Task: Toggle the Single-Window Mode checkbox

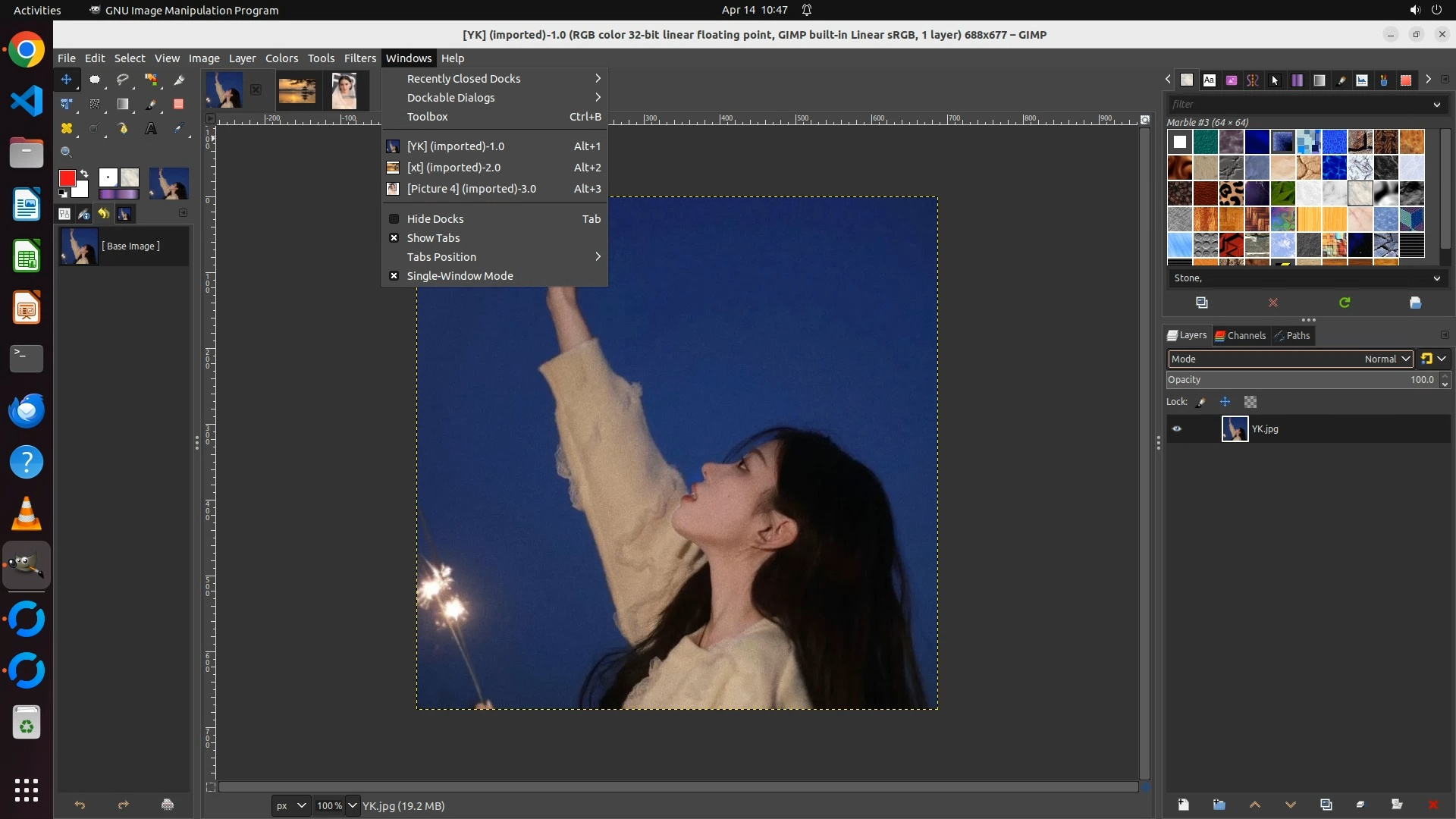Action: coord(460,276)
